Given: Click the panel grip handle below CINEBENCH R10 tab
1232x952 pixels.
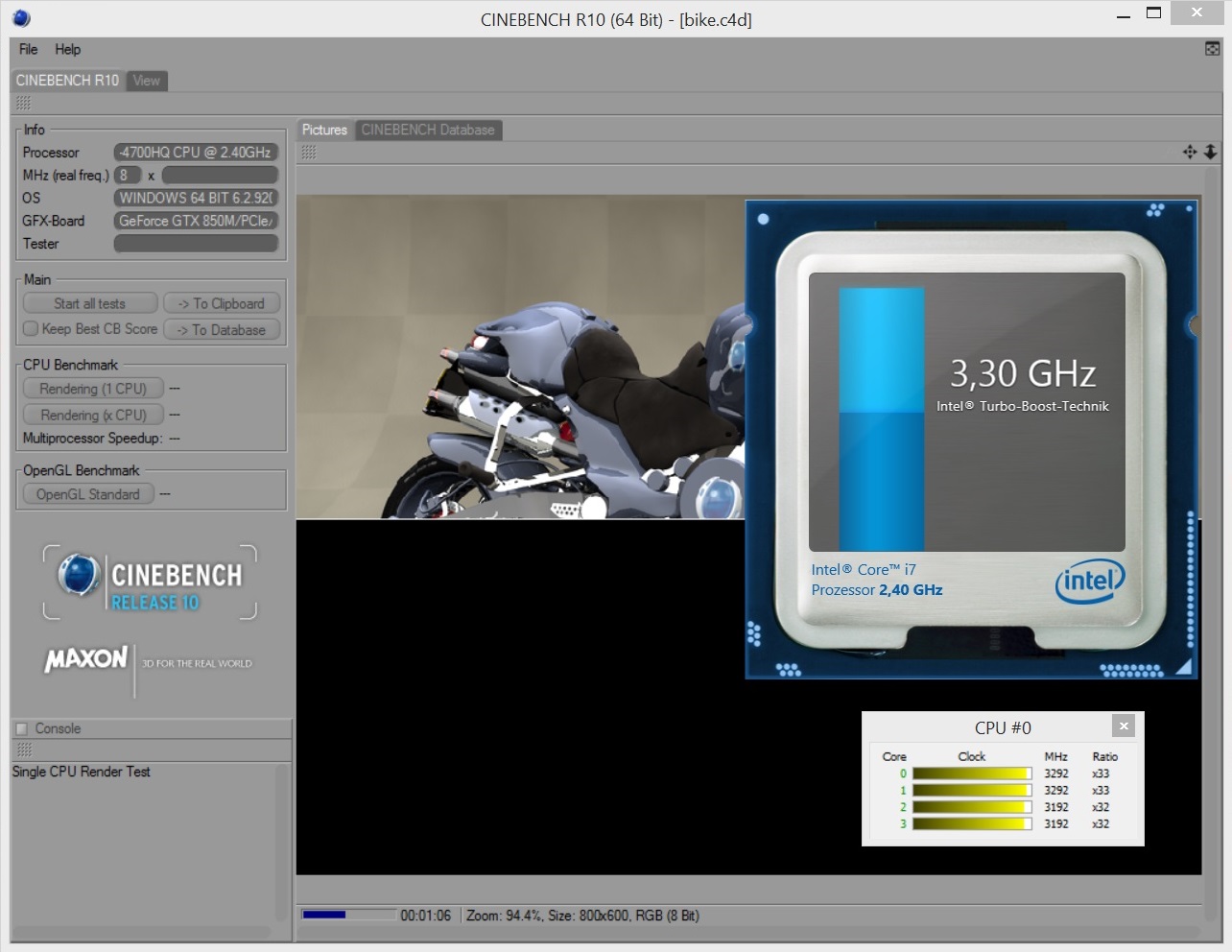Looking at the screenshot, I should coord(23,103).
